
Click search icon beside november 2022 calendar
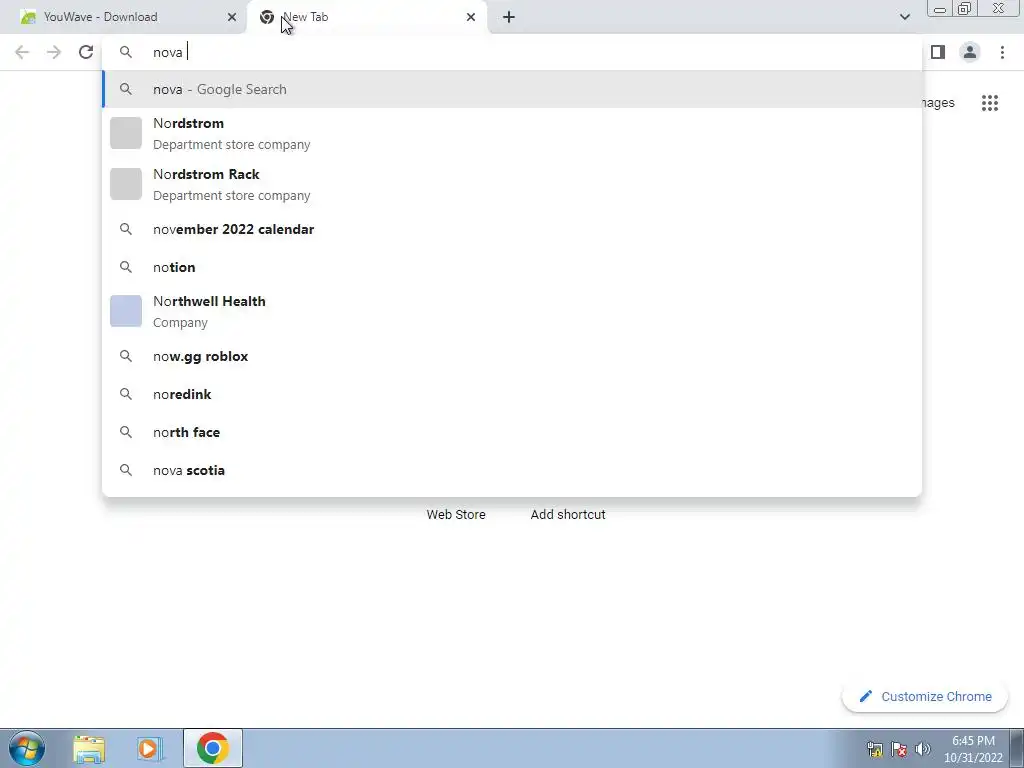(x=126, y=229)
